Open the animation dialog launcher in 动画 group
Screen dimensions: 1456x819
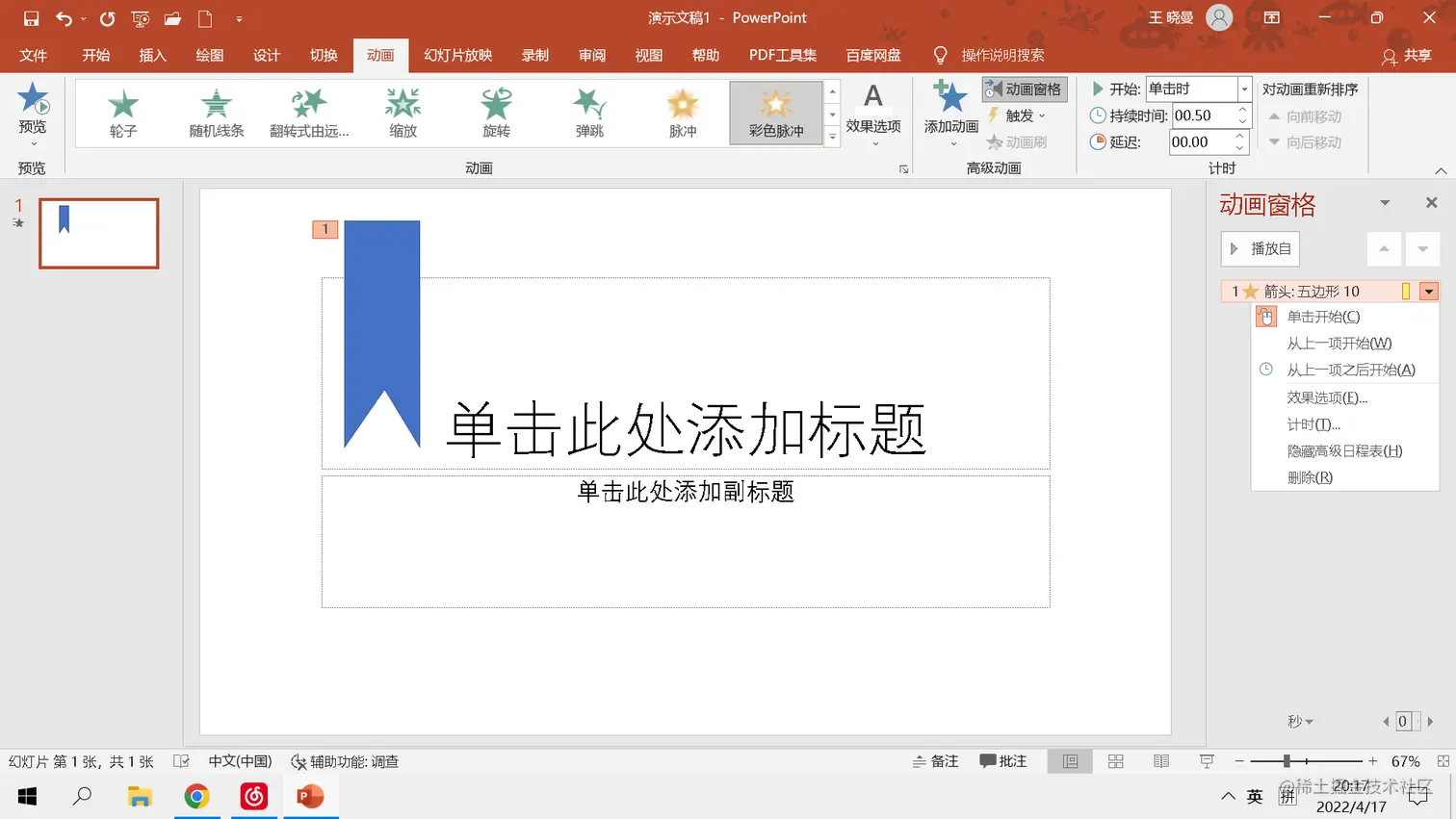tap(903, 169)
